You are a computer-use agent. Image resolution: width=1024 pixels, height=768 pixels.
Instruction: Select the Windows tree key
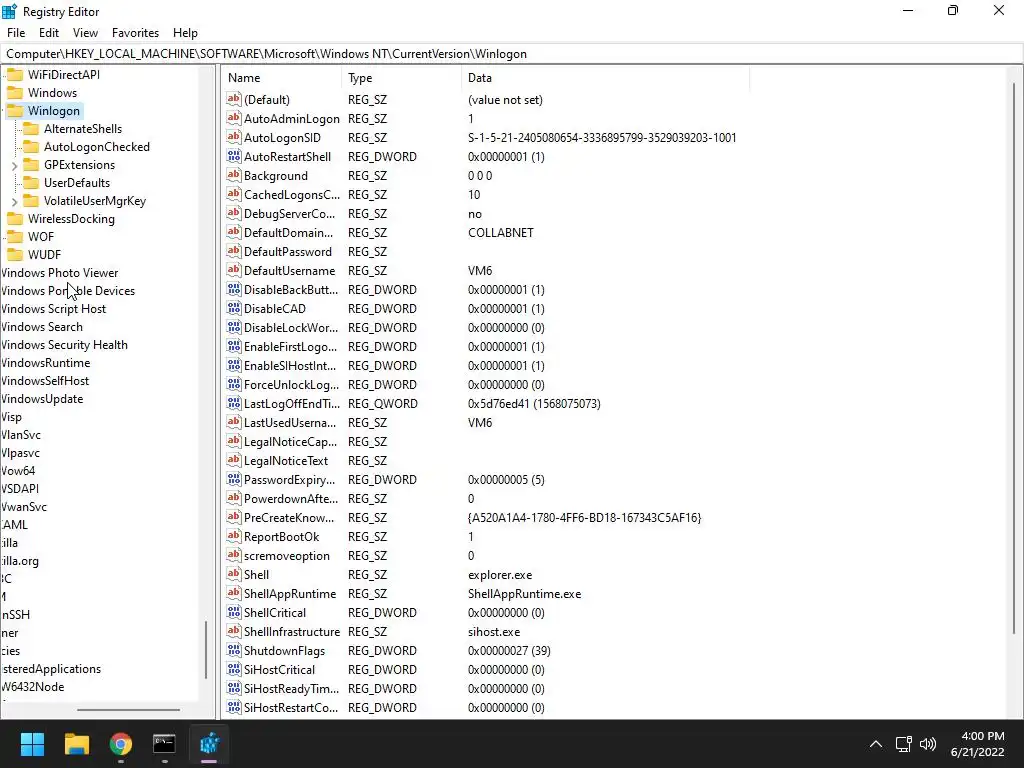click(52, 93)
